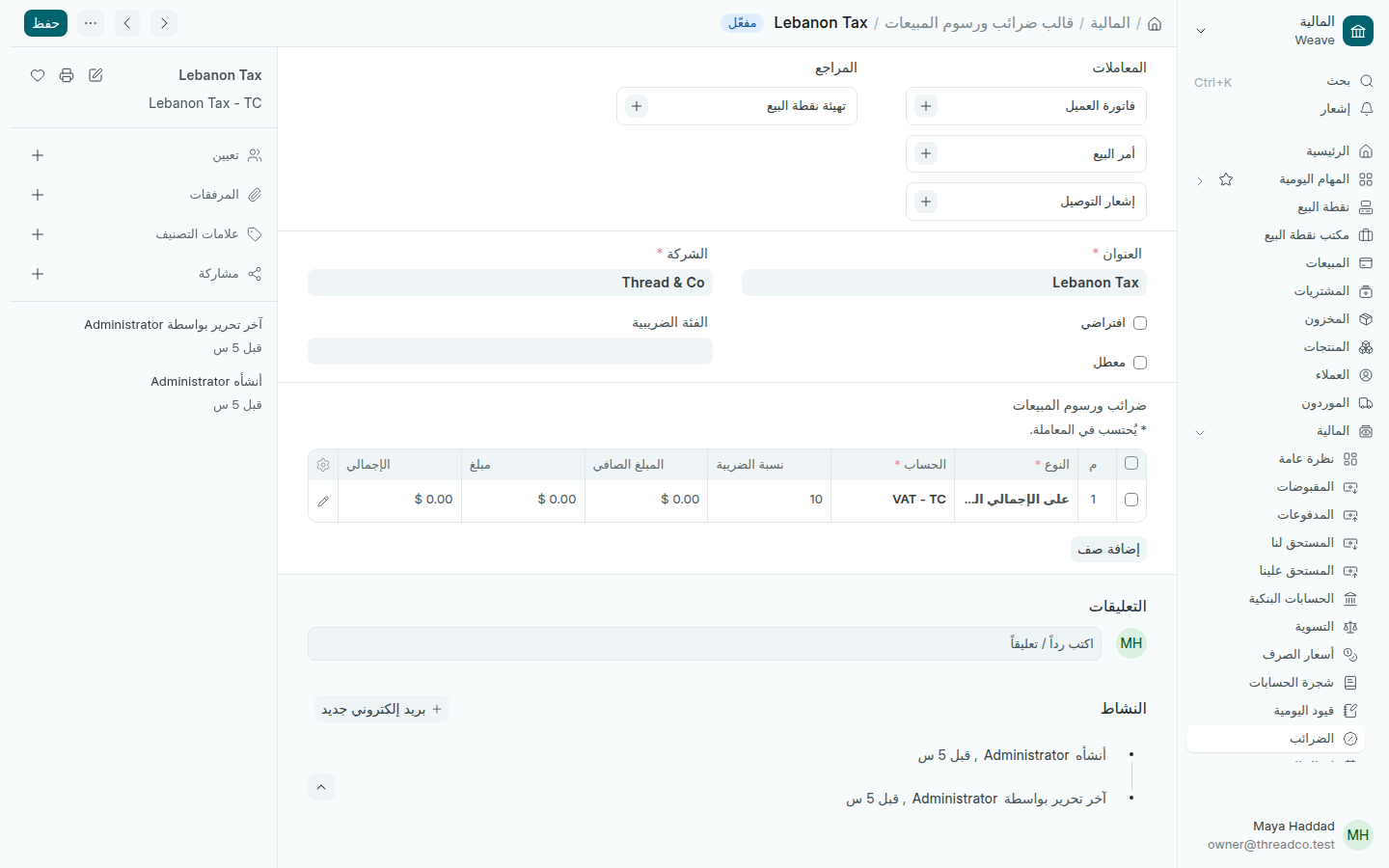Open the بحث search in the sidebar
This screenshot has width=1389, height=868.
[x=1283, y=81]
